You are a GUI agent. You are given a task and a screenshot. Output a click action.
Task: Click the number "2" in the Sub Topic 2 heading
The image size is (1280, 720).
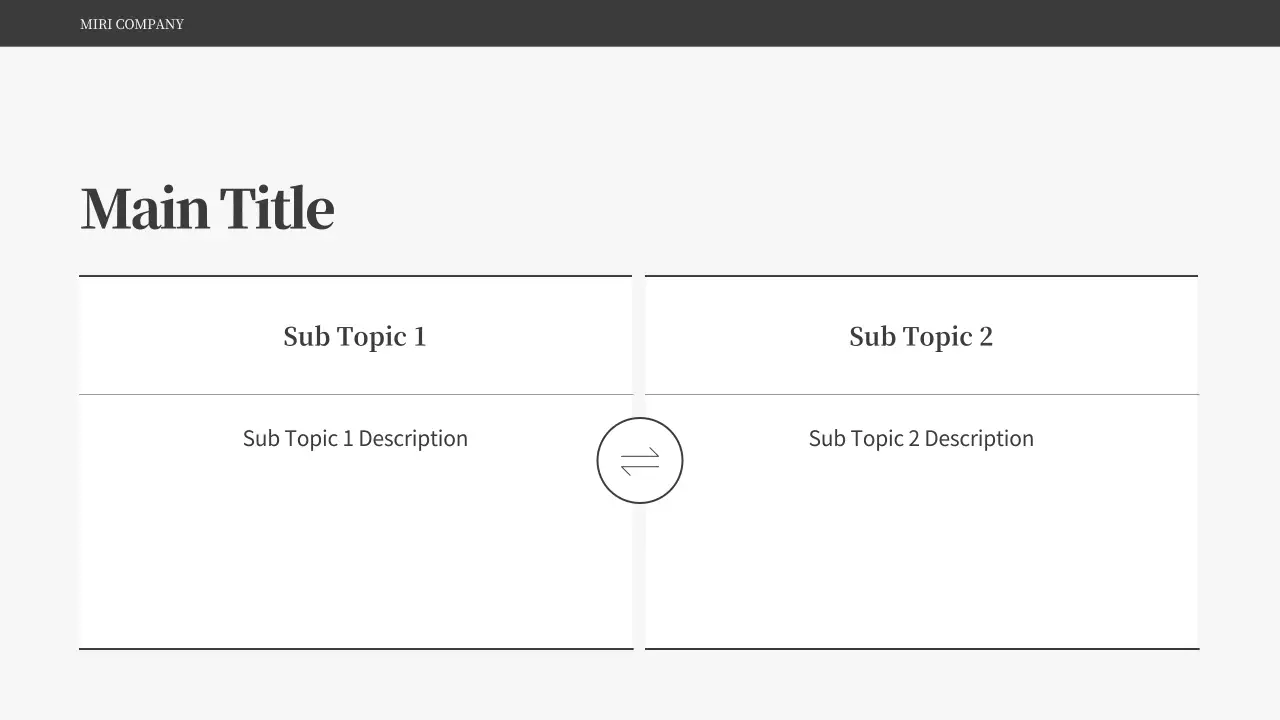pos(985,337)
